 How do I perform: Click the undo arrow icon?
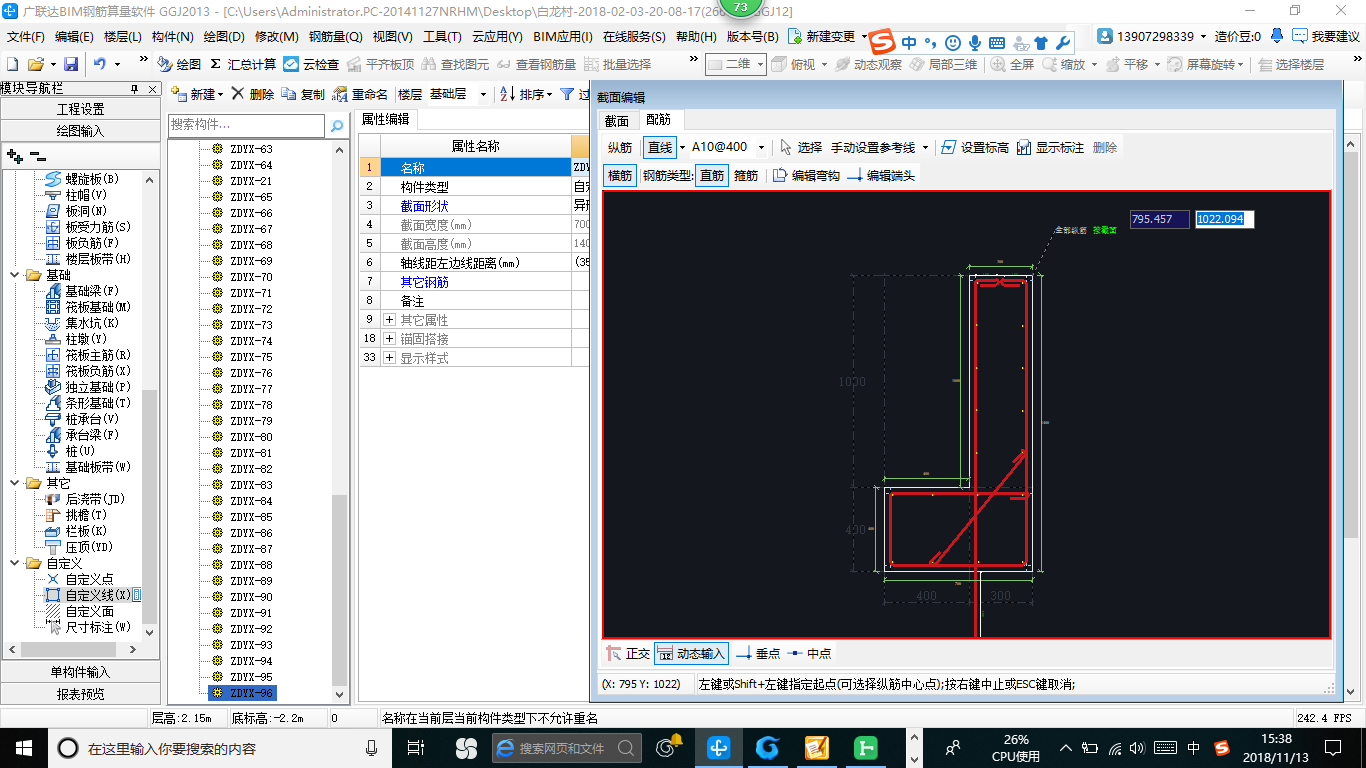point(100,64)
